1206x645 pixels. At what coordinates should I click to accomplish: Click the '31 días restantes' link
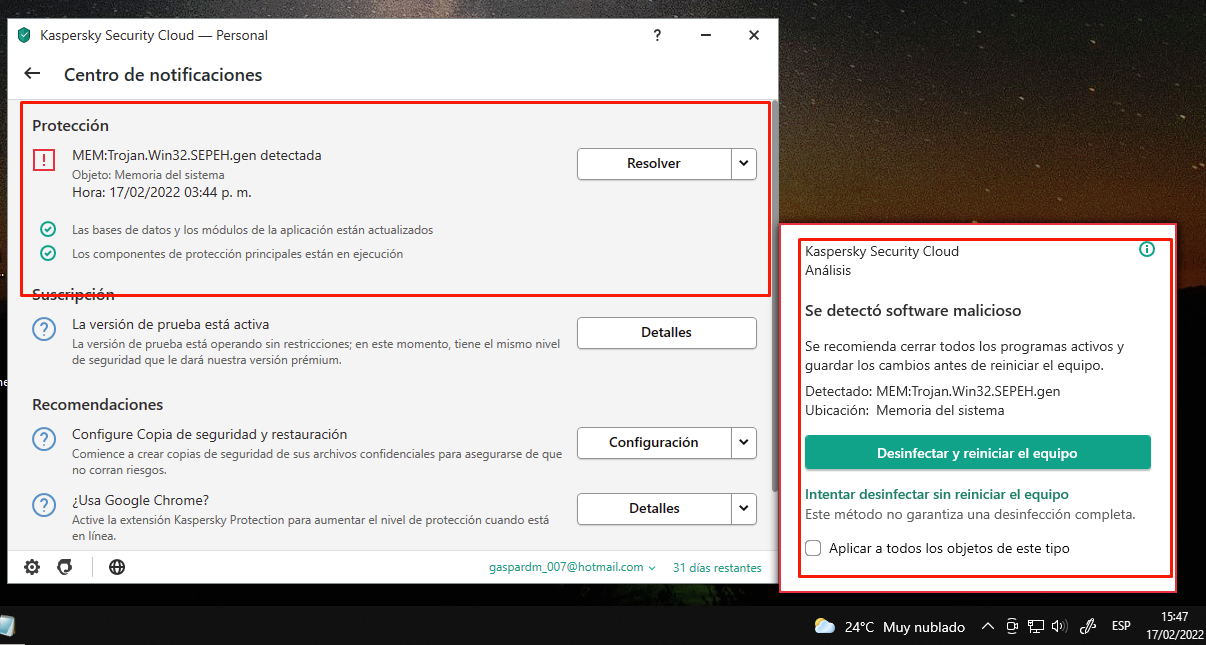point(717,567)
